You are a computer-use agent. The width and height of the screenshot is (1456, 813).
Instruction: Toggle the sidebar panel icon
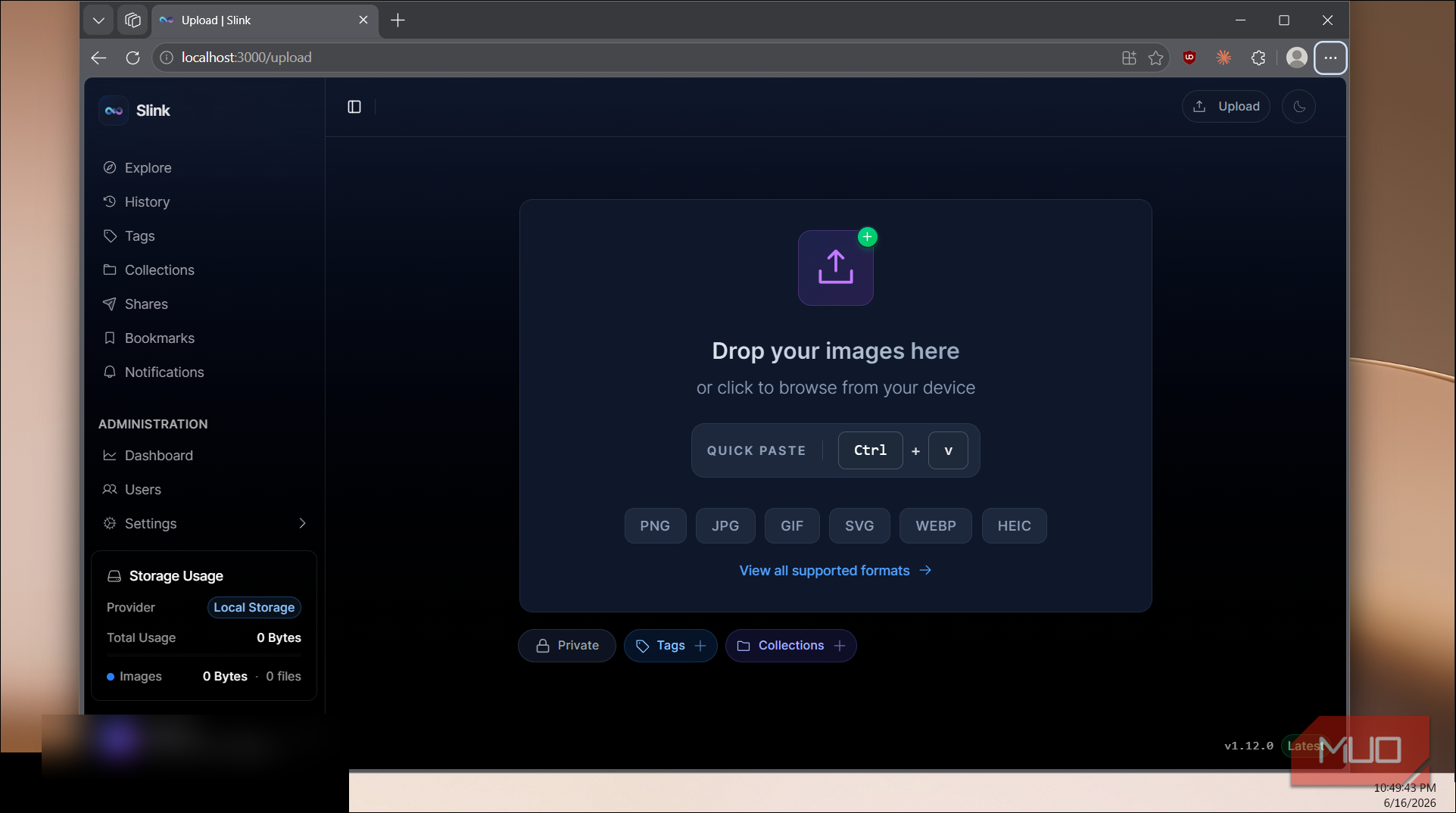(x=354, y=107)
